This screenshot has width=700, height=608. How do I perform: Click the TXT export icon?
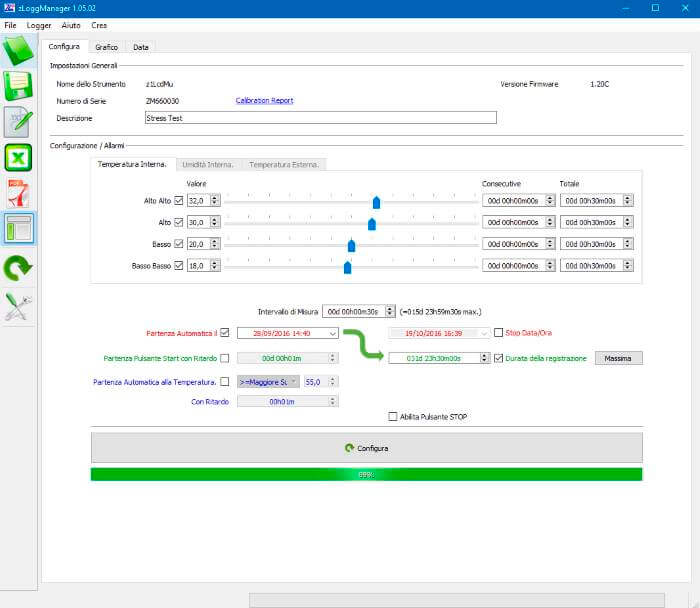click(19, 123)
